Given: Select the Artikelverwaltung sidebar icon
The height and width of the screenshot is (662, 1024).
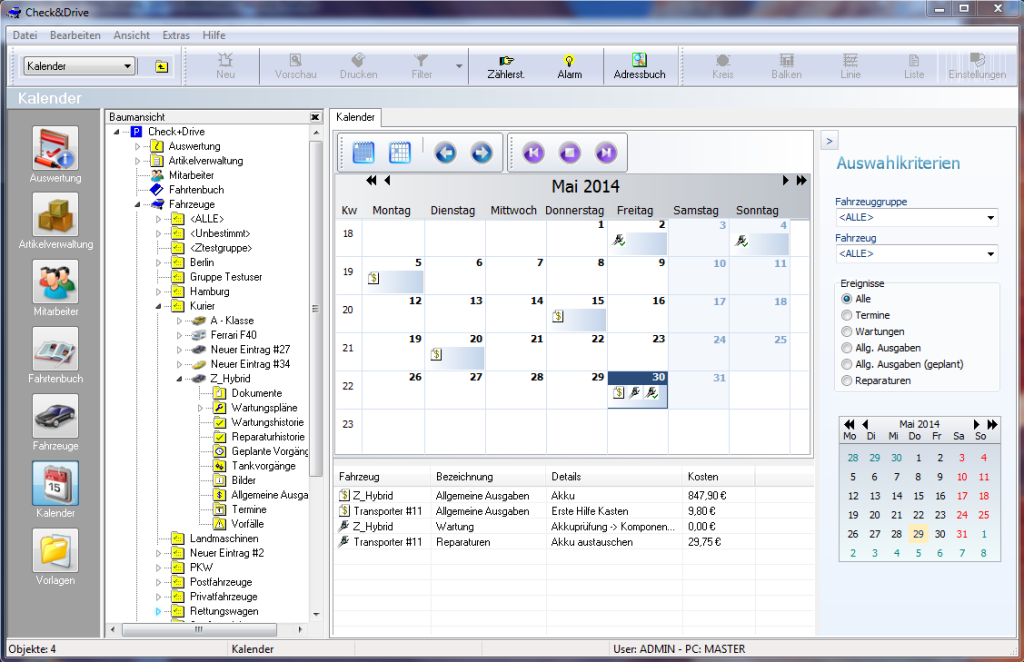Looking at the screenshot, I should (56, 215).
